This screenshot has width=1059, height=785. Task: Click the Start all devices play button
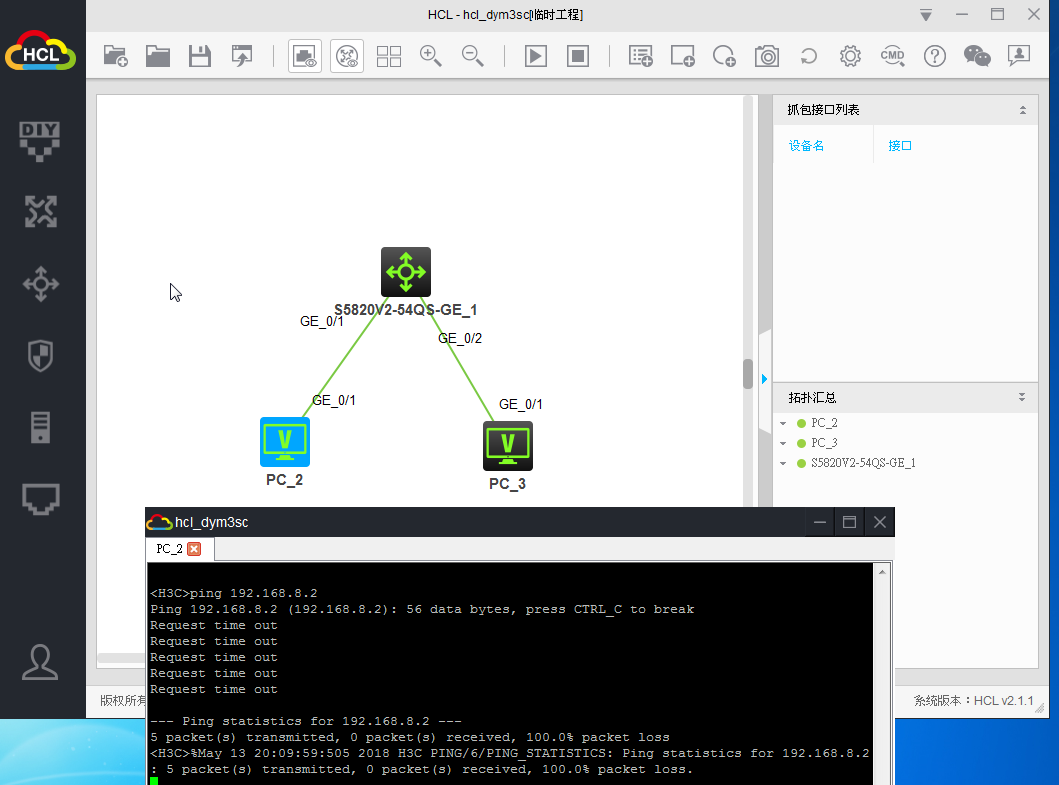point(536,56)
